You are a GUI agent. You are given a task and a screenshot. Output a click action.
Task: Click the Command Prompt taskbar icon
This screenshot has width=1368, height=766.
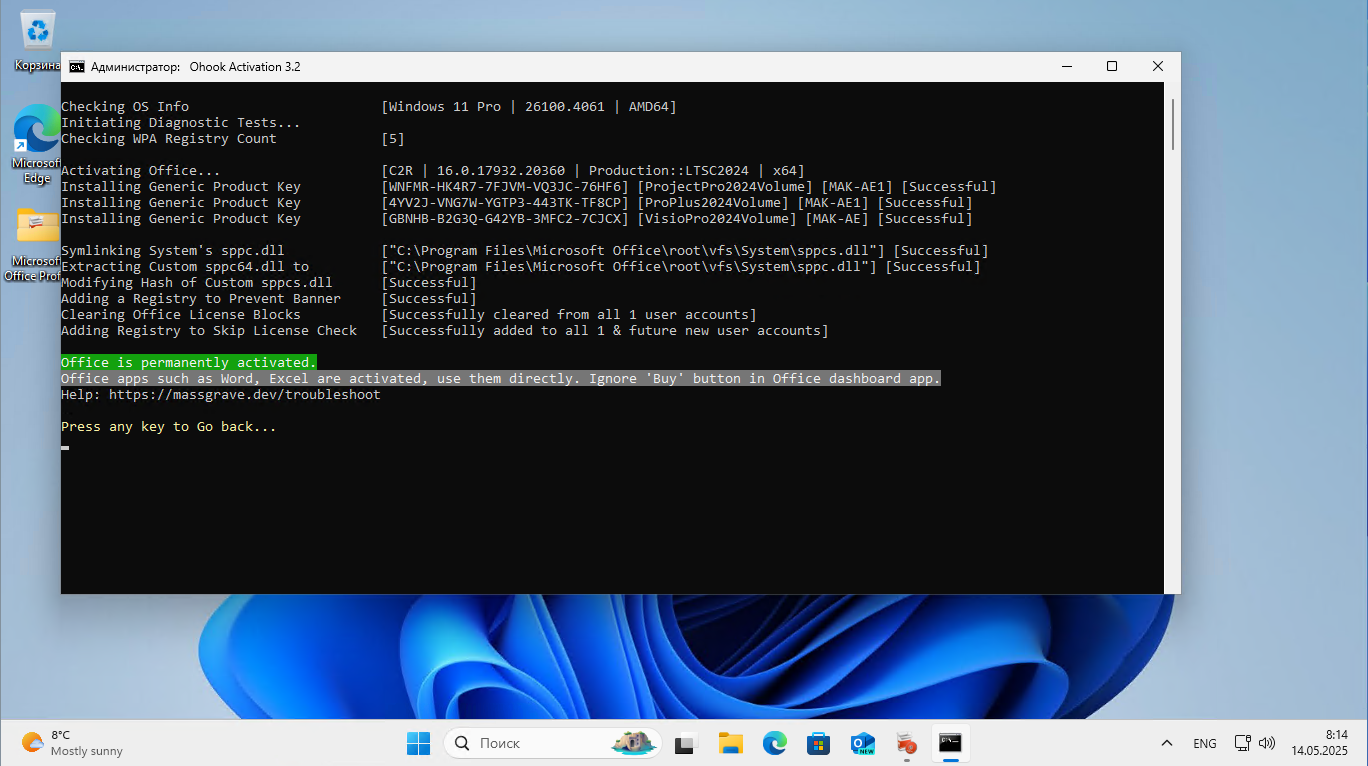(950, 743)
